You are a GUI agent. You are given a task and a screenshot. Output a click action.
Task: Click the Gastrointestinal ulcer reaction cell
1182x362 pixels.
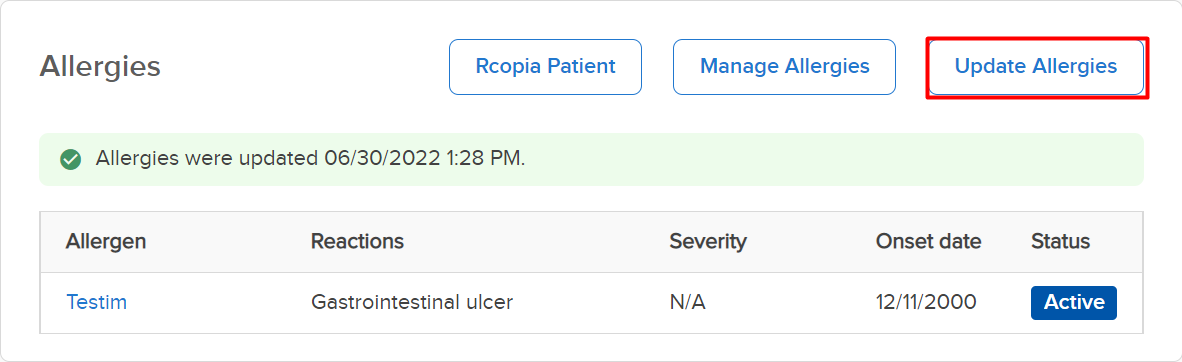pos(412,302)
